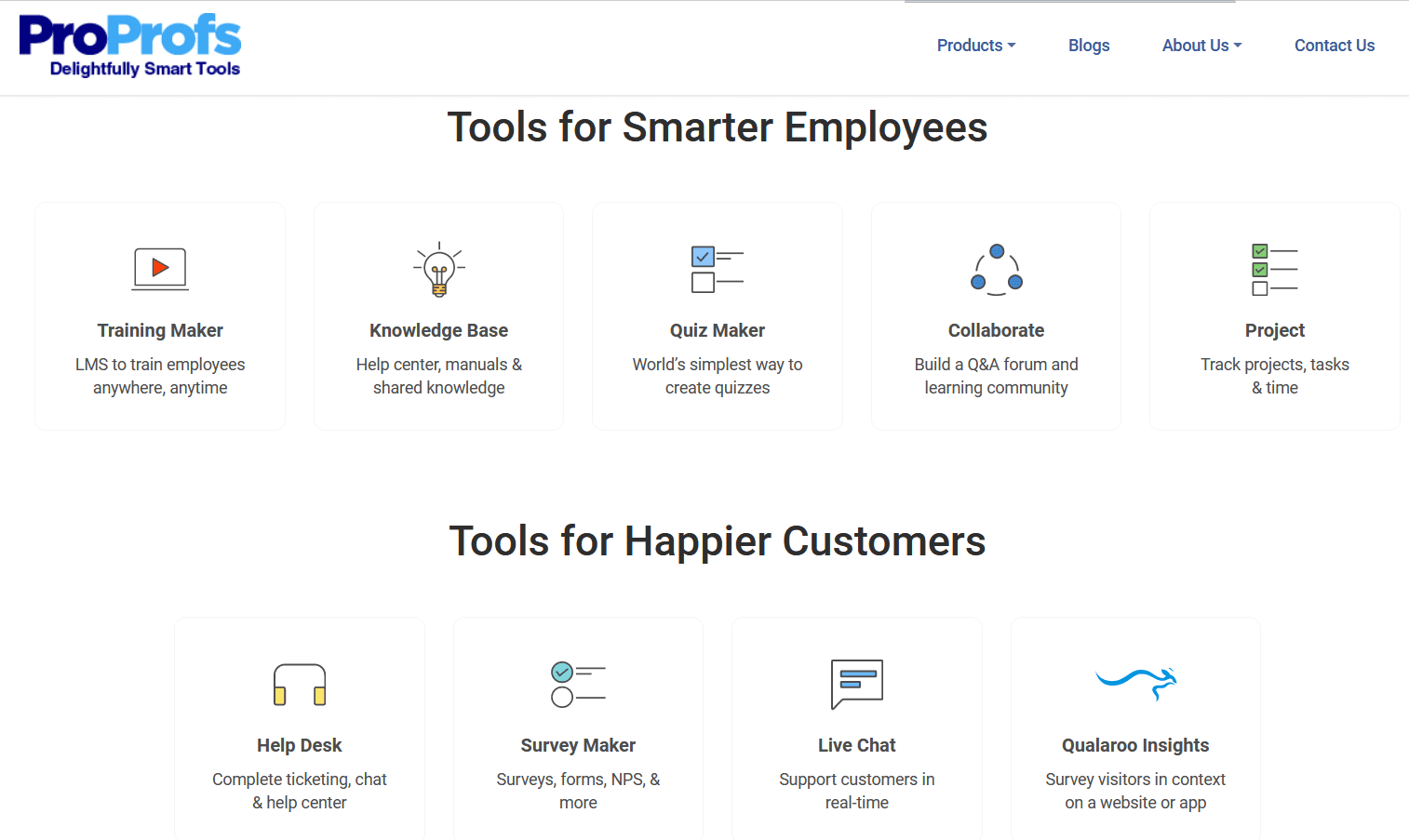Click the Knowledge Base lightbulb icon
Viewport: 1409px width, 840px height.
438,269
